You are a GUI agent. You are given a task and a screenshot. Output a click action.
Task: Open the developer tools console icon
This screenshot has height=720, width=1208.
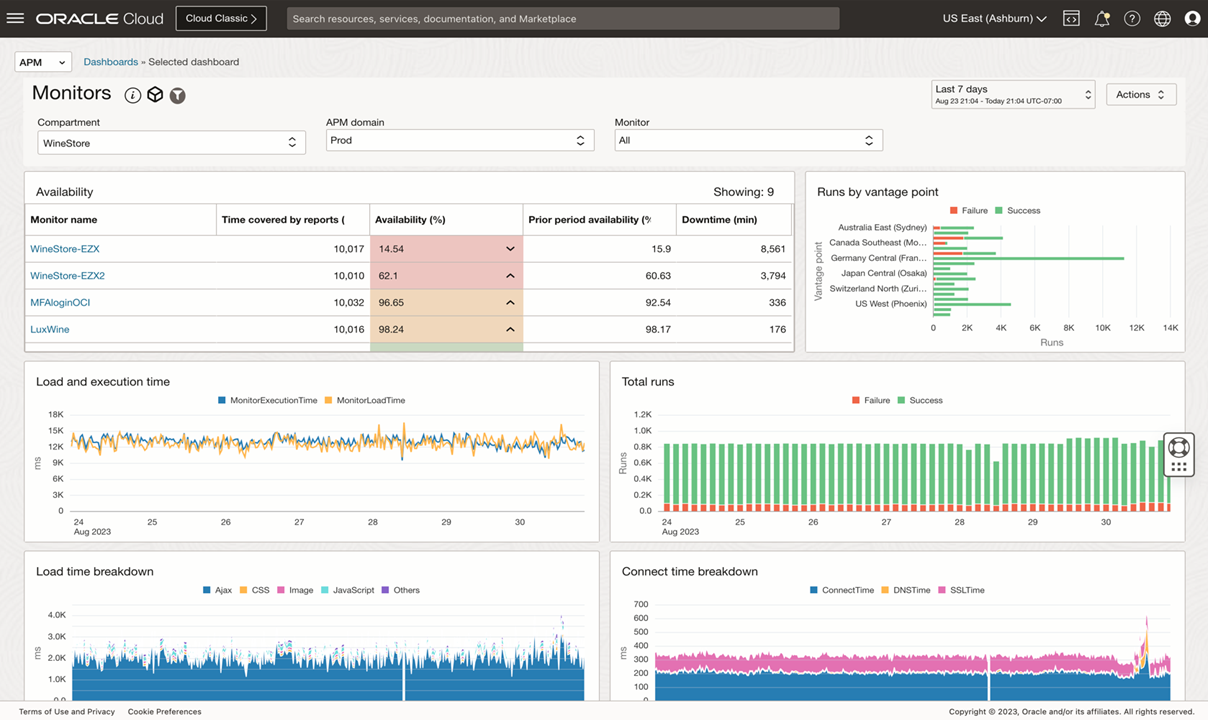(x=1071, y=18)
